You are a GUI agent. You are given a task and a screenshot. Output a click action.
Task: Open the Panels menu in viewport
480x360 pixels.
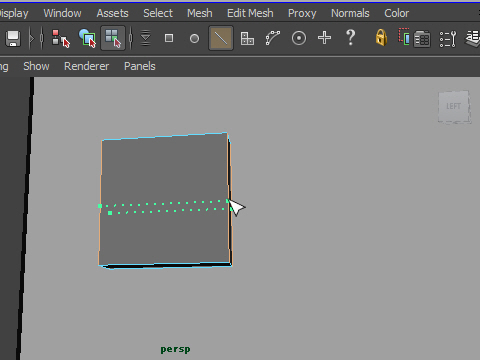coord(140,66)
